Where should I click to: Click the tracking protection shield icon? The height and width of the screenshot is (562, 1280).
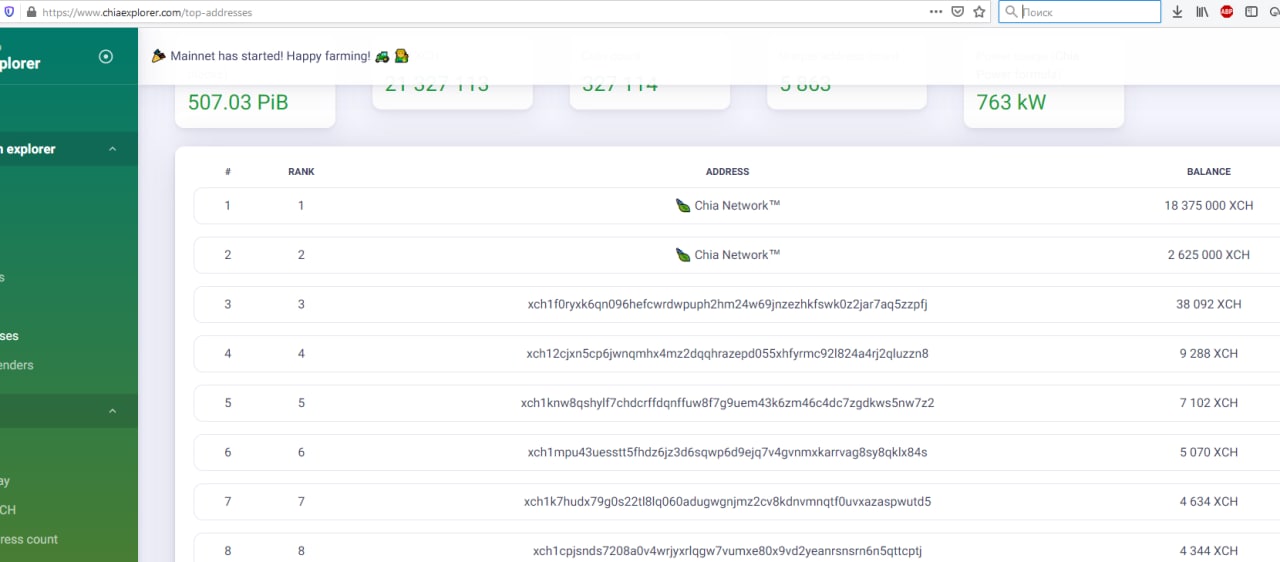point(9,12)
